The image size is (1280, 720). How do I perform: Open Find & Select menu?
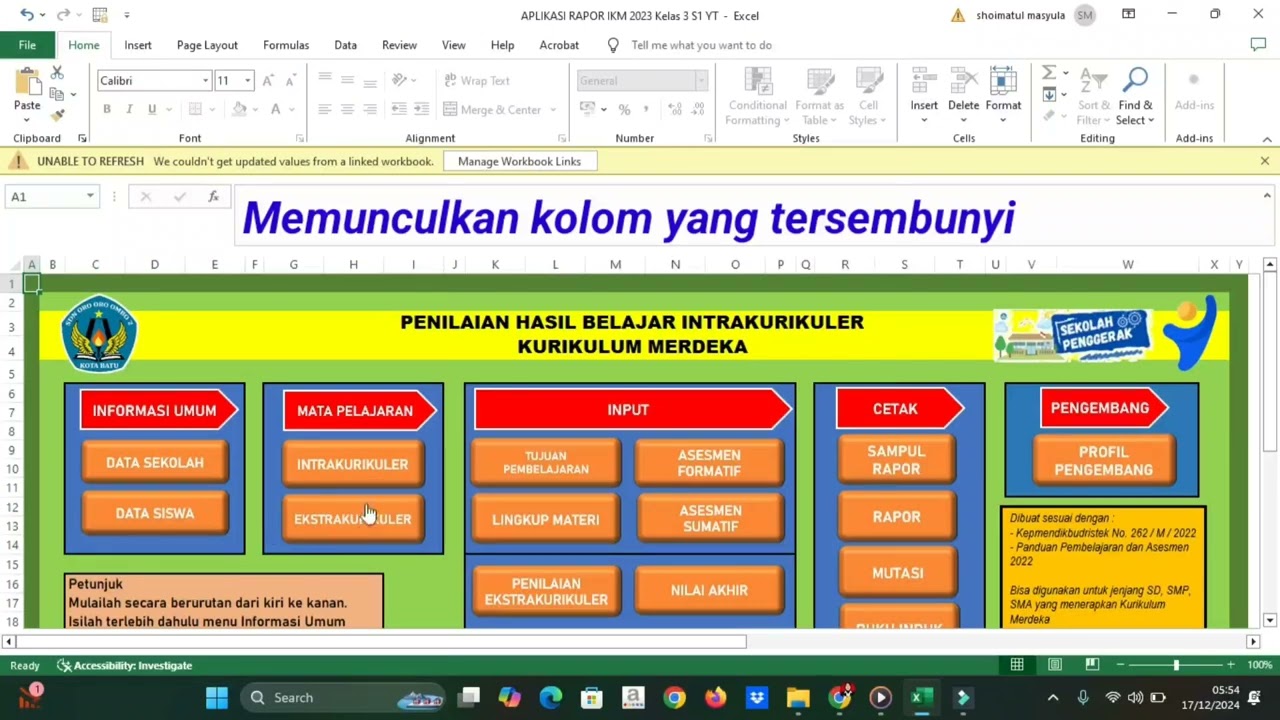(x=1135, y=98)
